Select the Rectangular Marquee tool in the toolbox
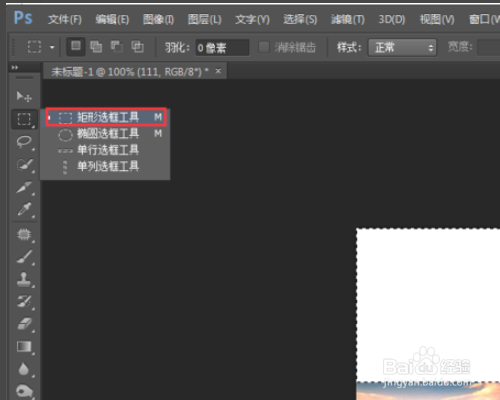 [x=24, y=119]
